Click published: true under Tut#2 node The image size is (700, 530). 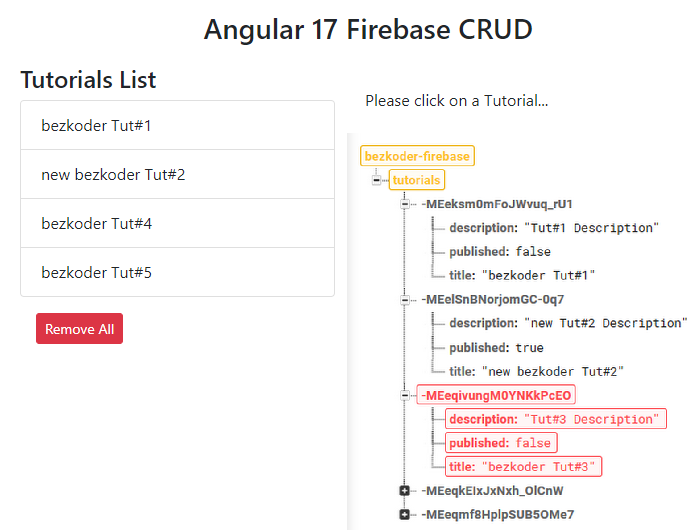[496, 348]
